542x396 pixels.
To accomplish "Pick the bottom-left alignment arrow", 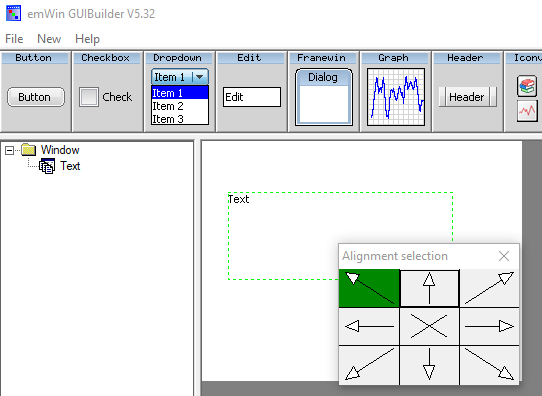I will point(369,365).
